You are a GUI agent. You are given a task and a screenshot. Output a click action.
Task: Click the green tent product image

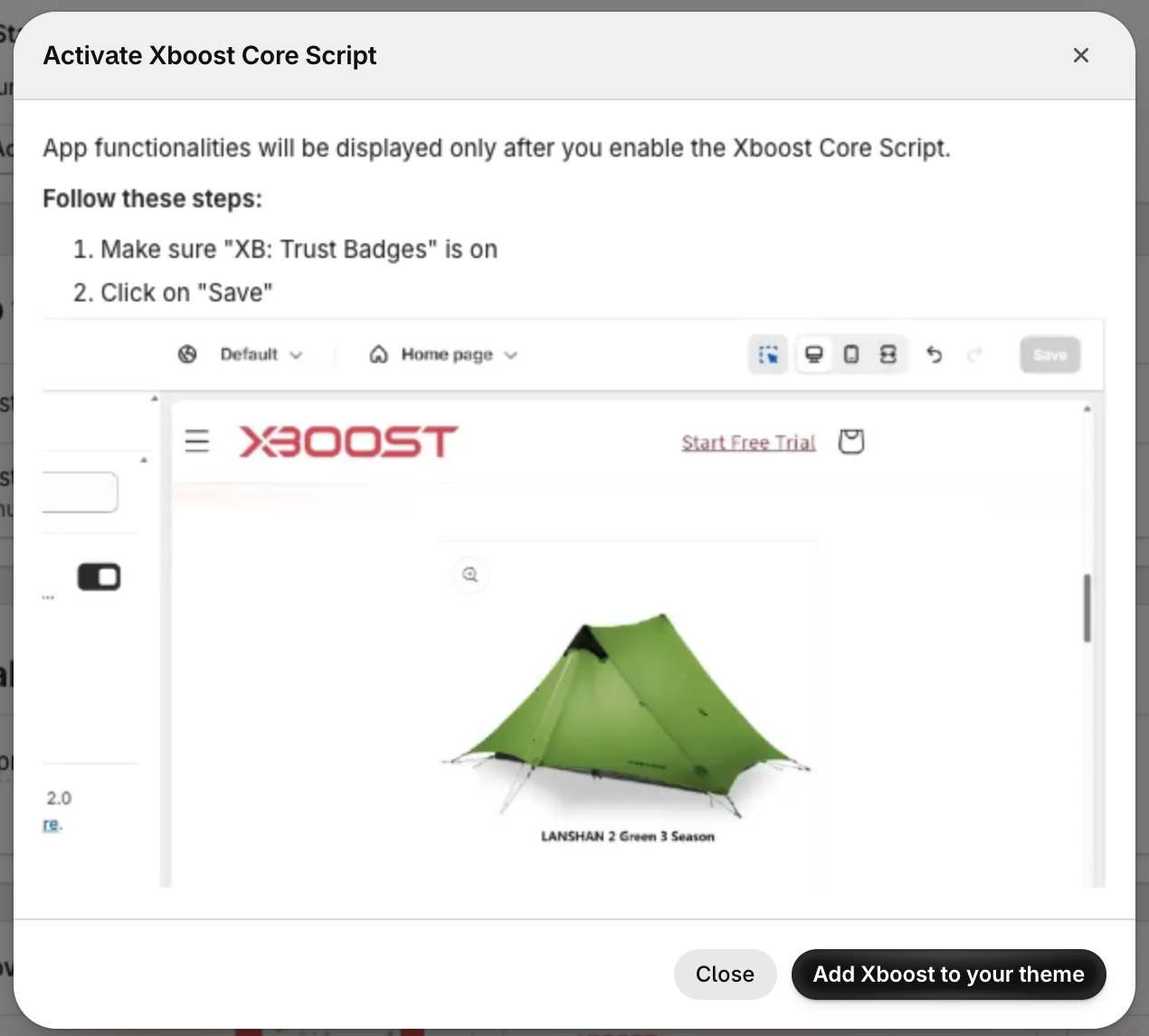coord(626,715)
